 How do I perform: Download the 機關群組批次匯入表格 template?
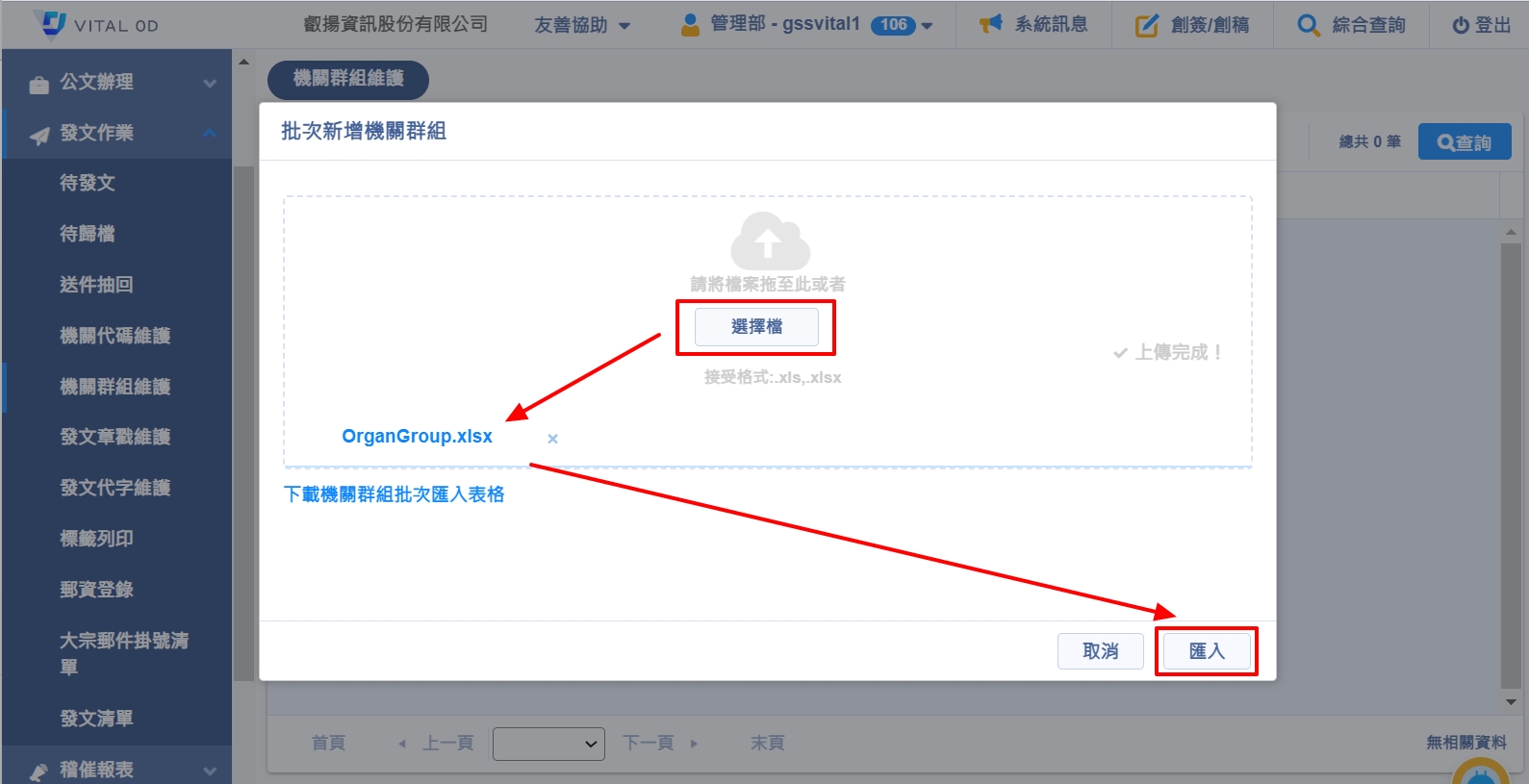click(x=394, y=494)
